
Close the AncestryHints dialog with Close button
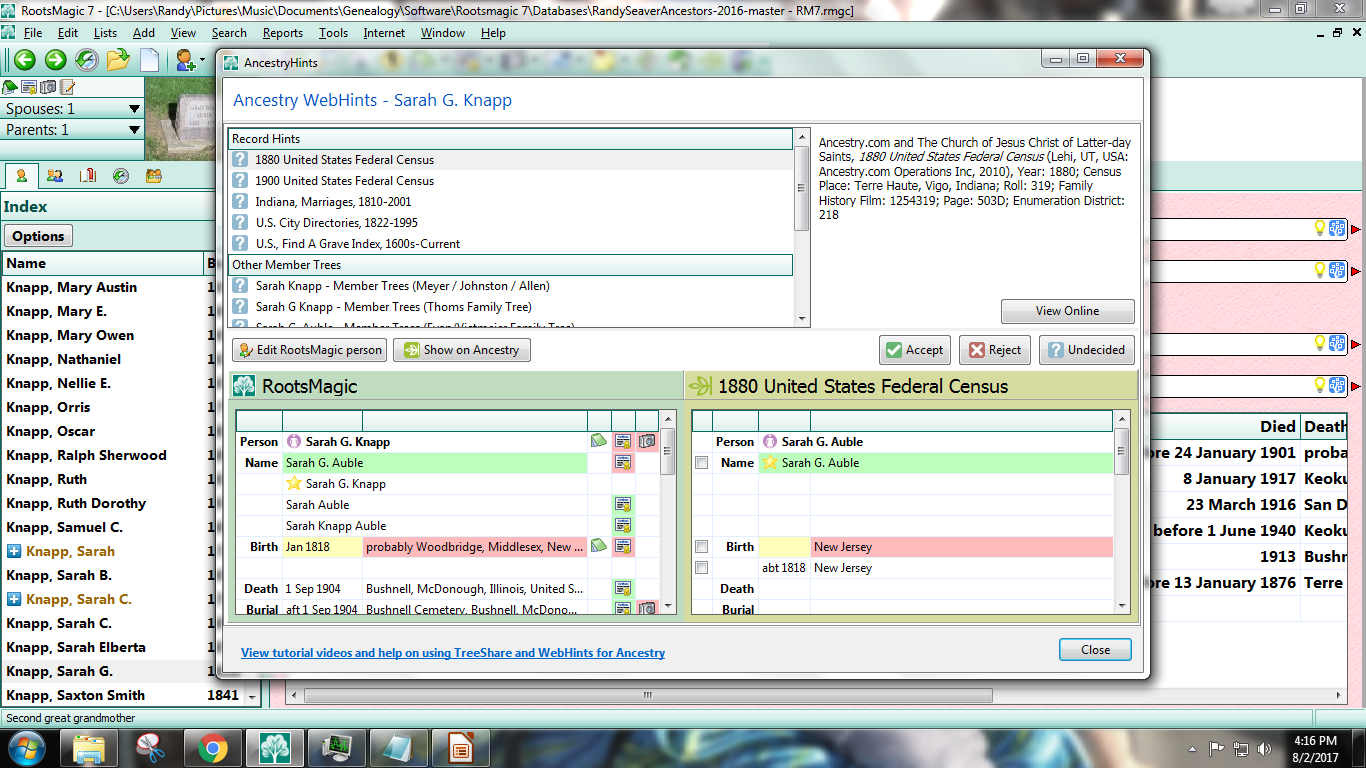[1095, 650]
